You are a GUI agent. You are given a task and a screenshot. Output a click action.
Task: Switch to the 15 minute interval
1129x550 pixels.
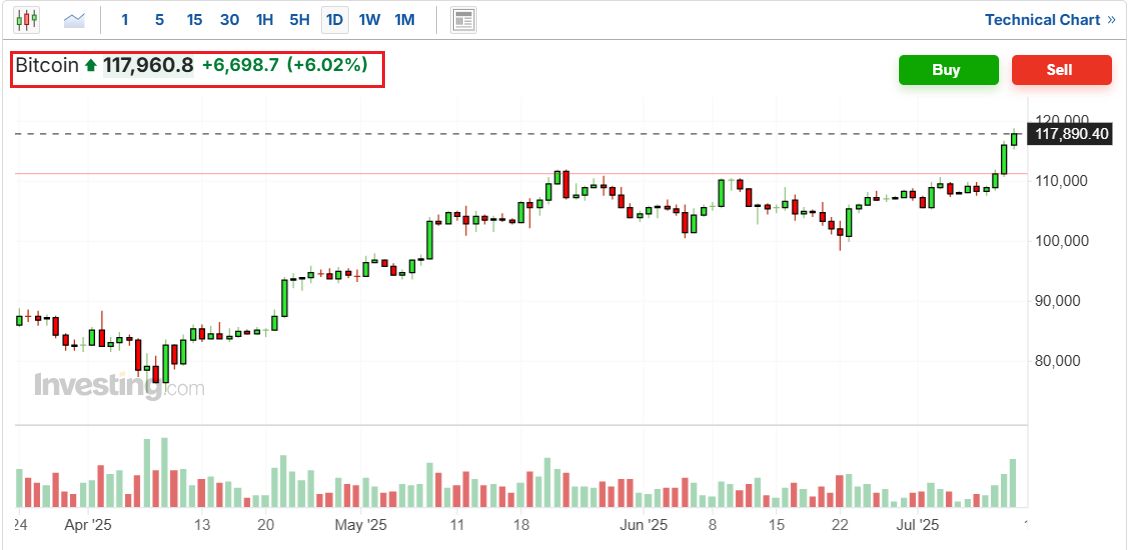194,19
